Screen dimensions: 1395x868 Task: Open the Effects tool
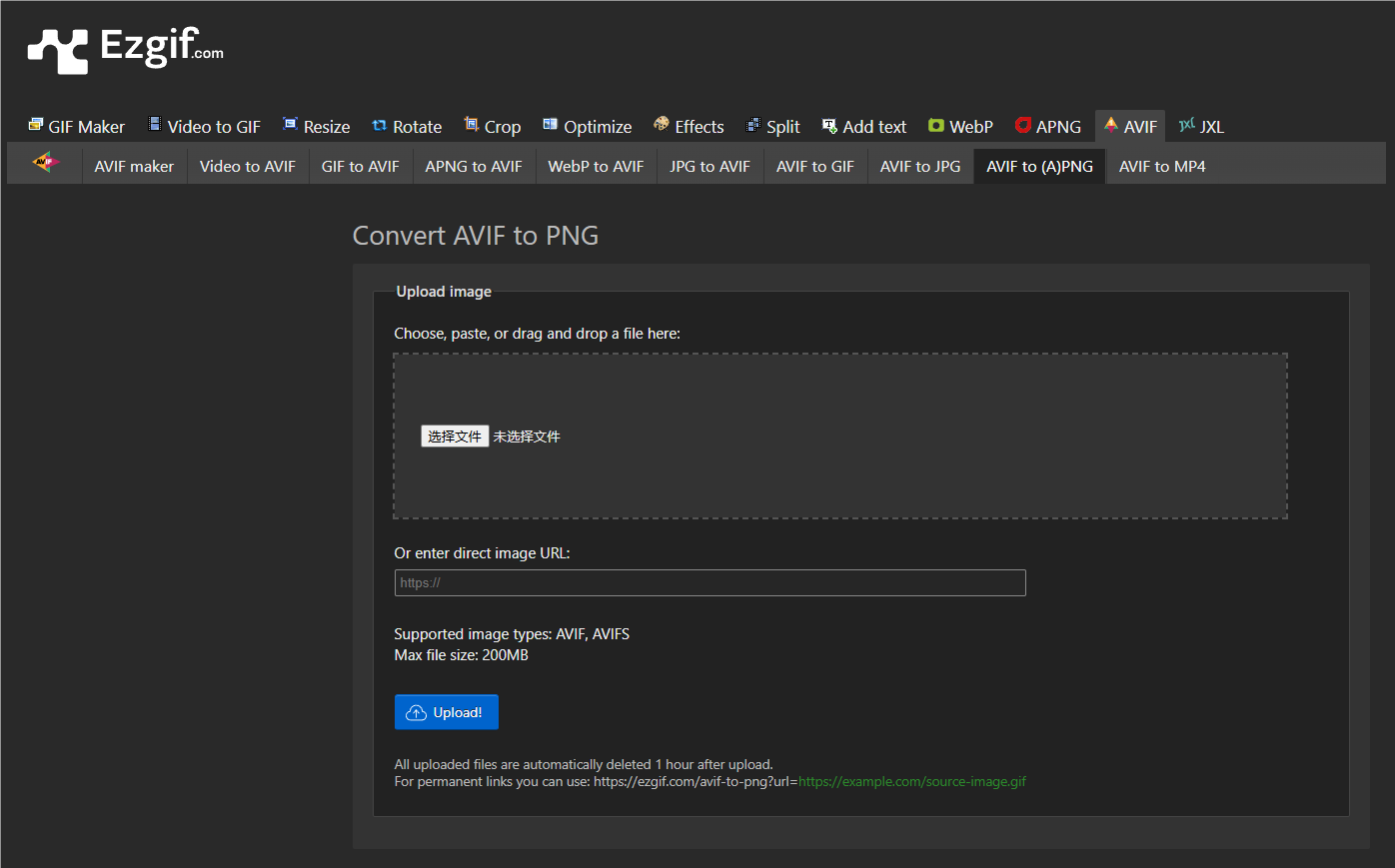pyautogui.click(x=689, y=127)
